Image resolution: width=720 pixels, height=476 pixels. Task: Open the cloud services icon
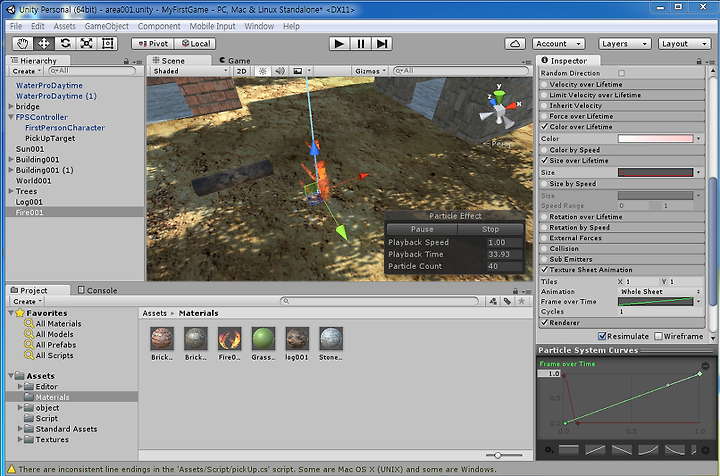click(515, 44)
